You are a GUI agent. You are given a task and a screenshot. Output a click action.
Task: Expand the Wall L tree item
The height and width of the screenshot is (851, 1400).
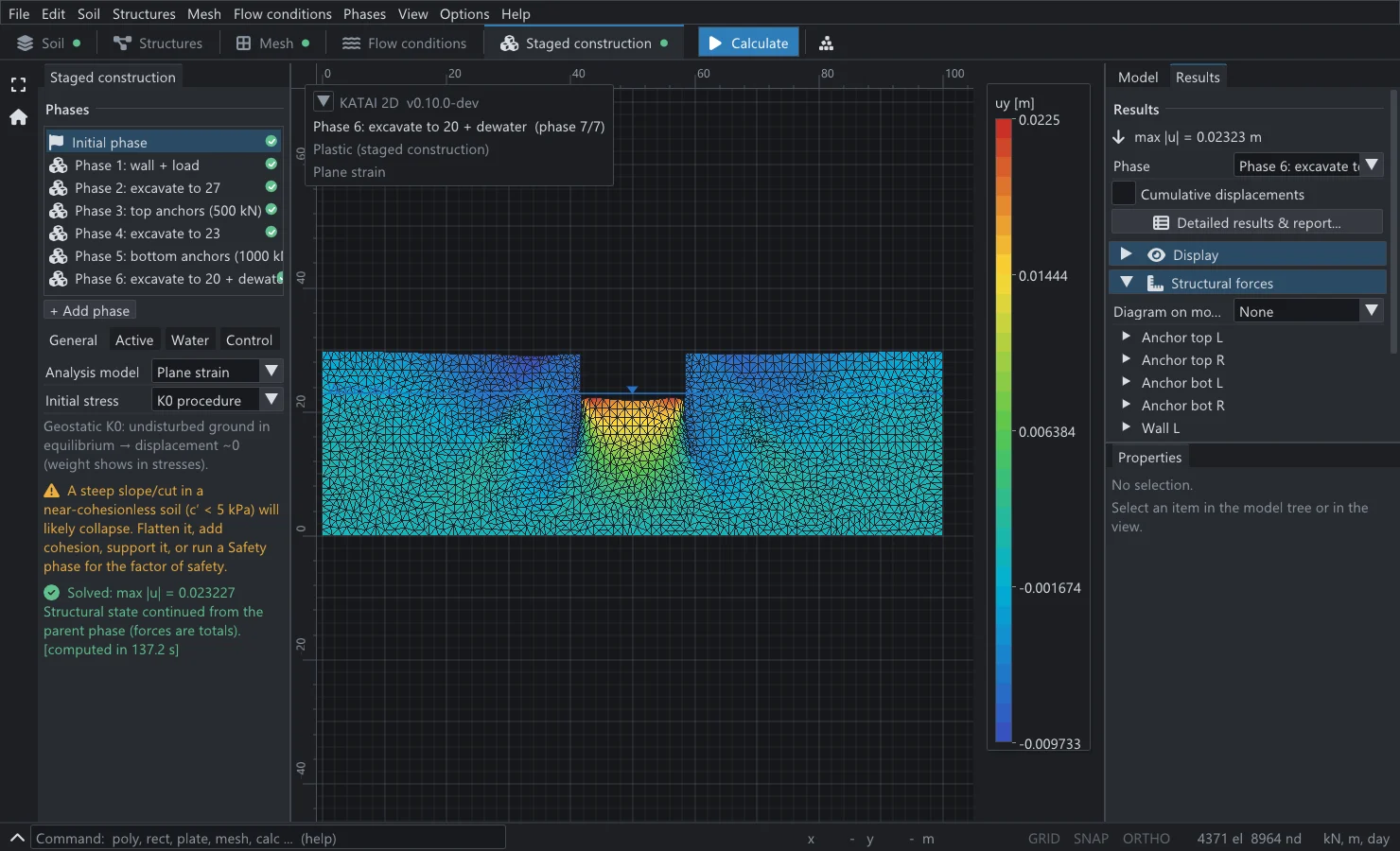1126,427
